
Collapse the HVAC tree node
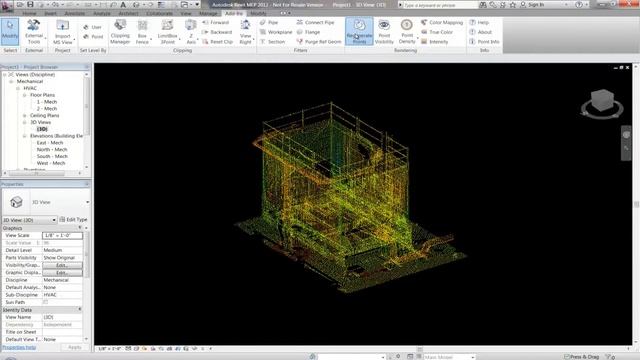(x=18, y=88)
